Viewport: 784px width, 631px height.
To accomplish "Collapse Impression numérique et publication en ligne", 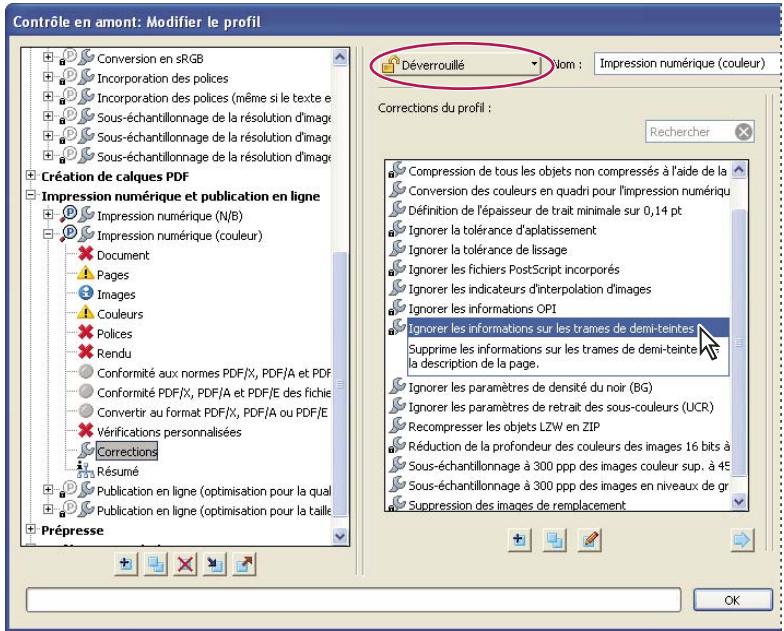I will tap(30, 195).
